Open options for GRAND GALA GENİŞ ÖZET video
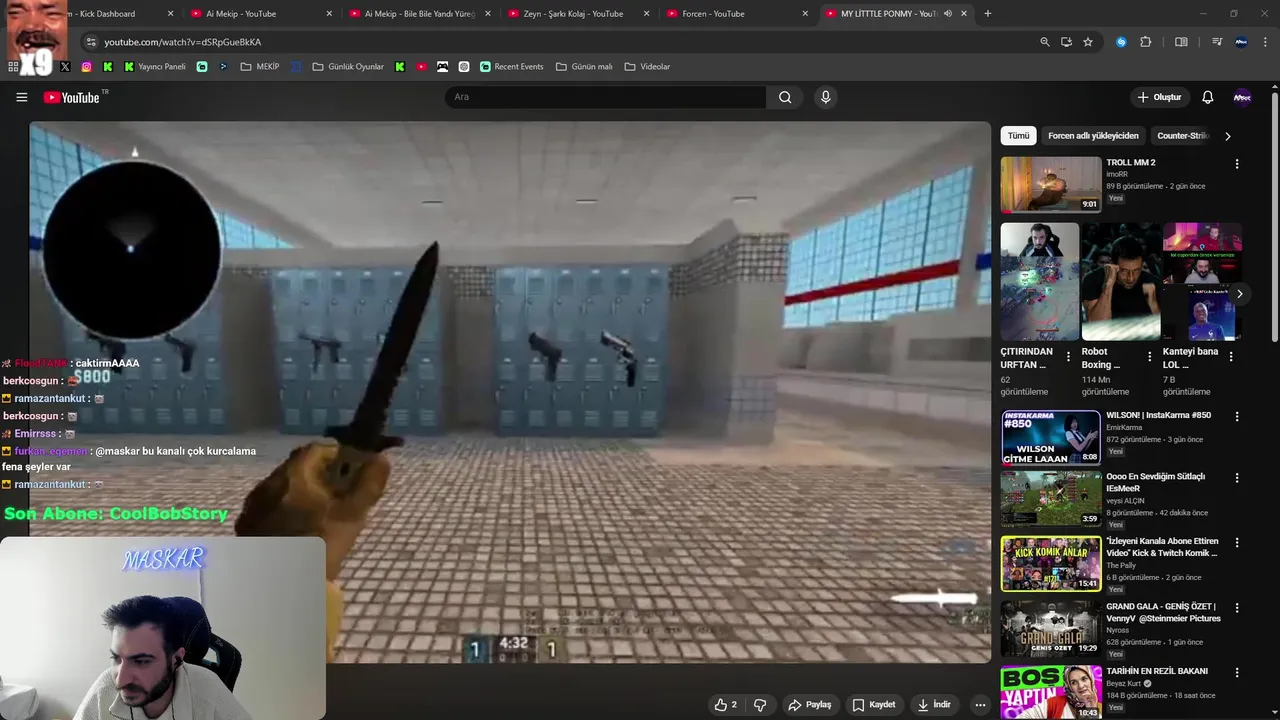Viewport: 1280px width, 720px height. pyautogui.click(x=1237, y=608)
